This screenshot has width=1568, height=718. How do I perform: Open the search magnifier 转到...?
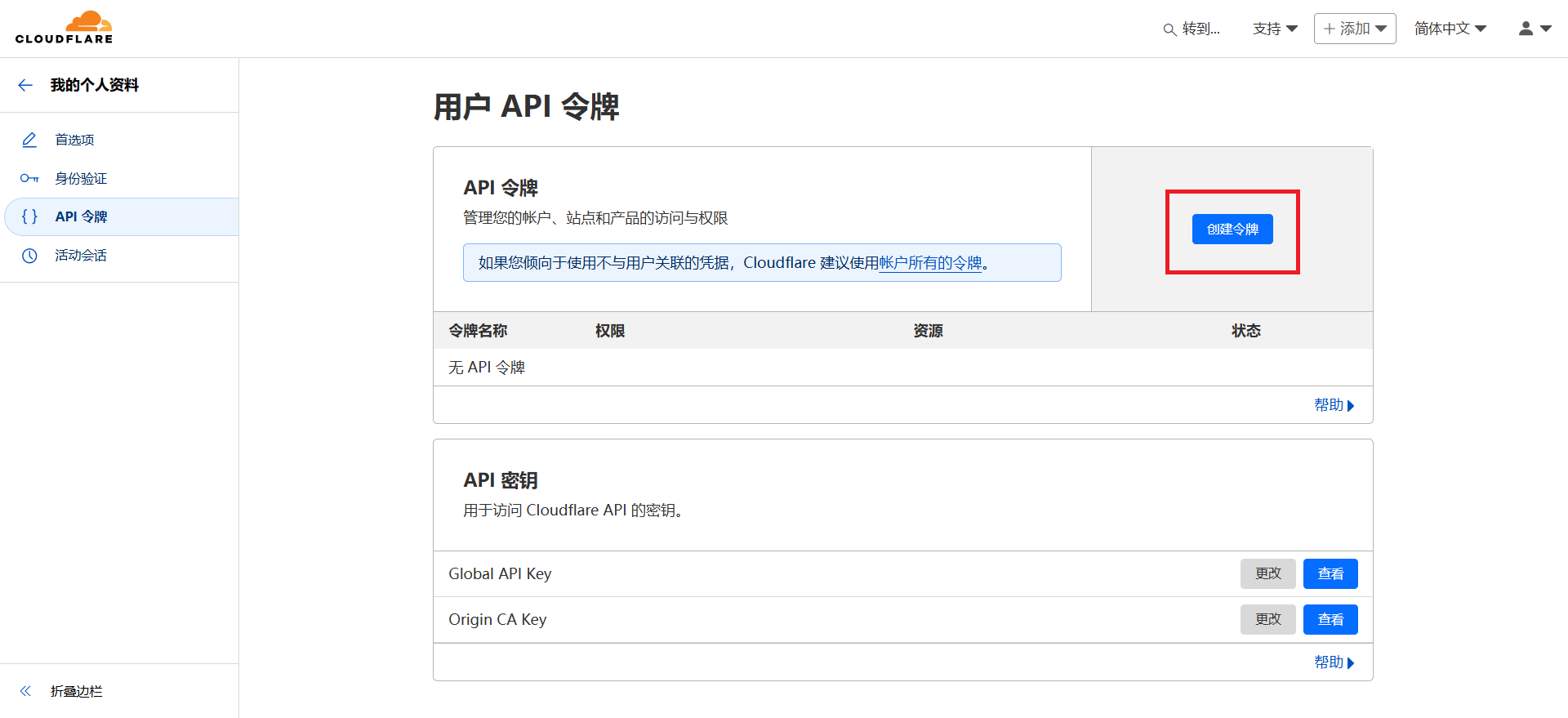pyautogui.click(x=1169, y=29)
